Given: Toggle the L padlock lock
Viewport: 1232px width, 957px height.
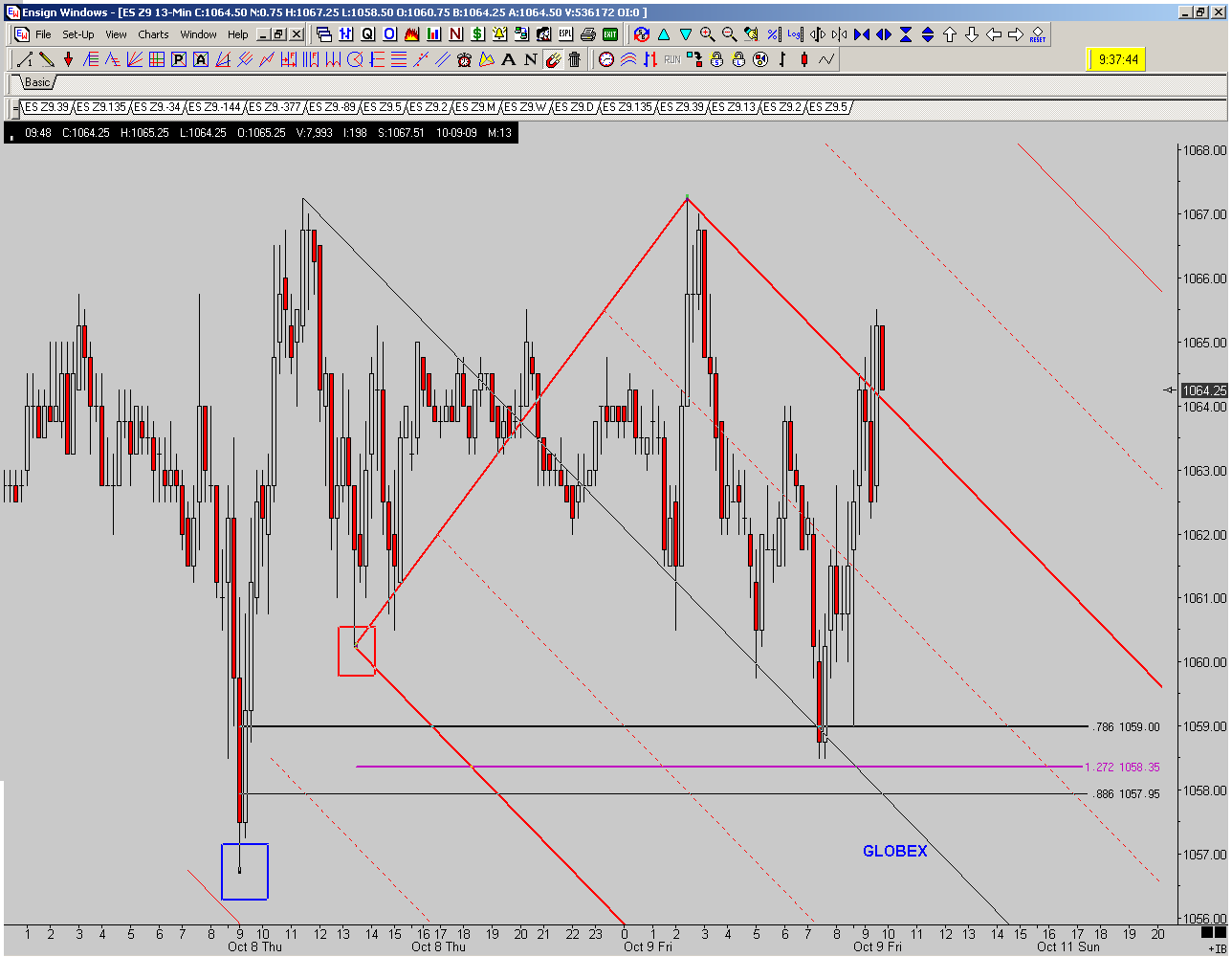Looking at the screenshot, I should tap(739, 59).
